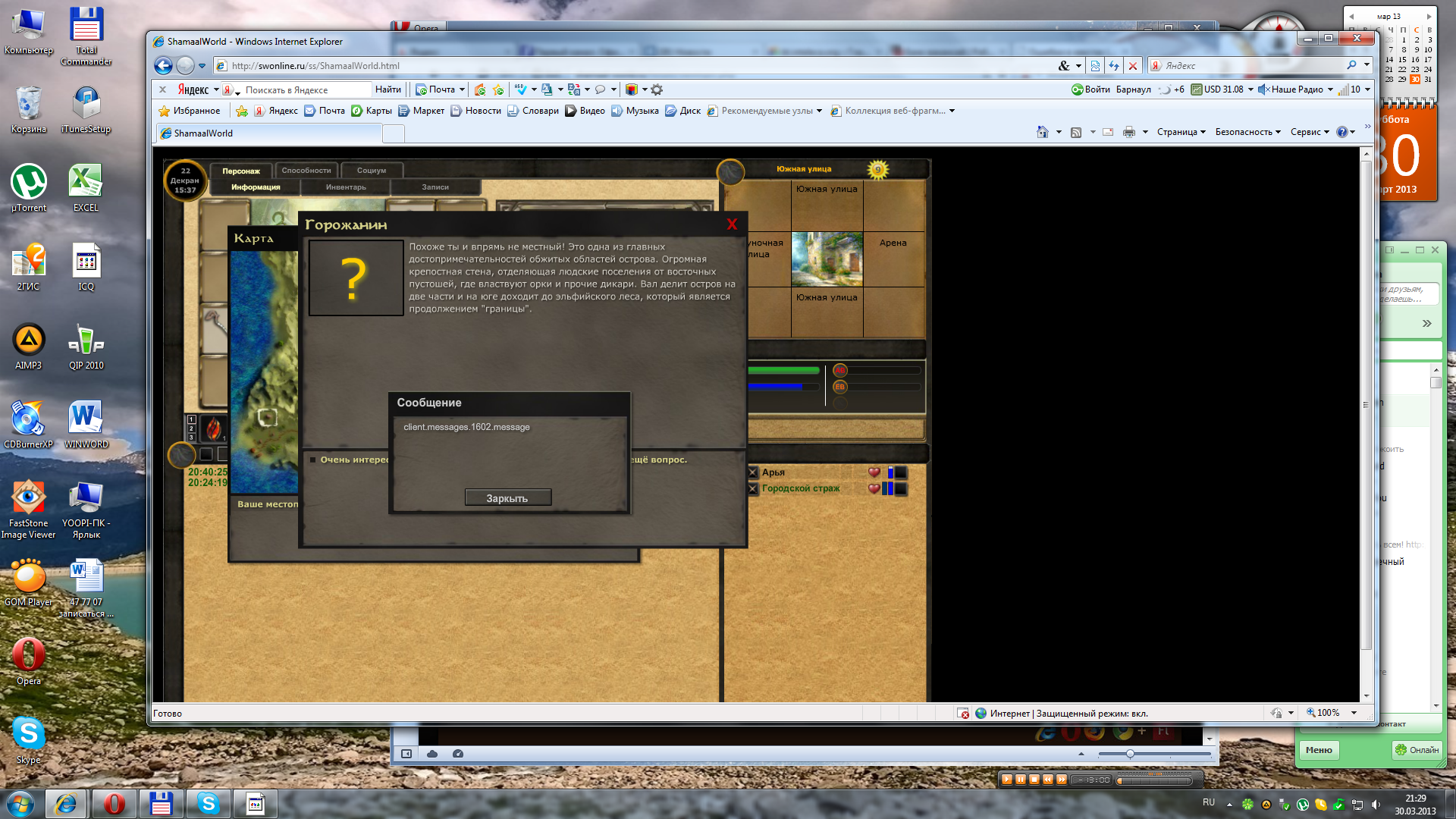
Task: Click the round compass icon beside location title
Action: click(731, 172)
